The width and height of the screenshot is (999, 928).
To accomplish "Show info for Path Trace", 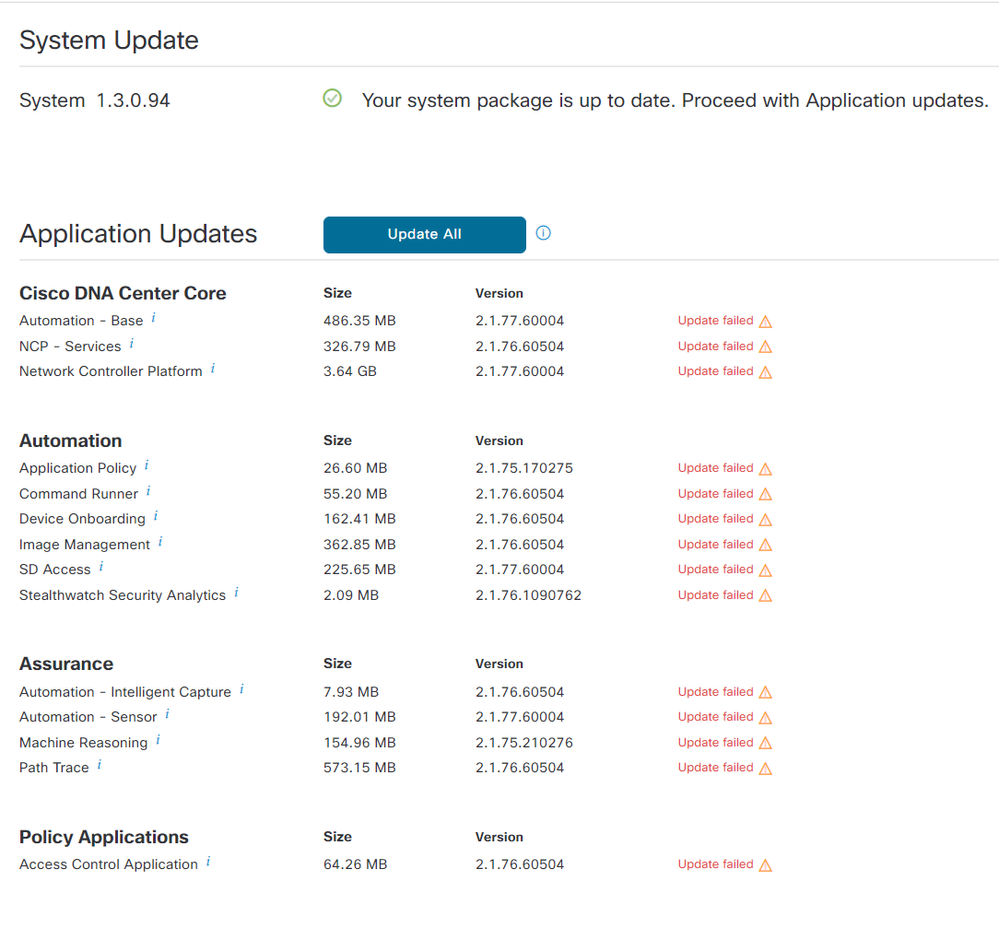I will (x=99, y=765).
